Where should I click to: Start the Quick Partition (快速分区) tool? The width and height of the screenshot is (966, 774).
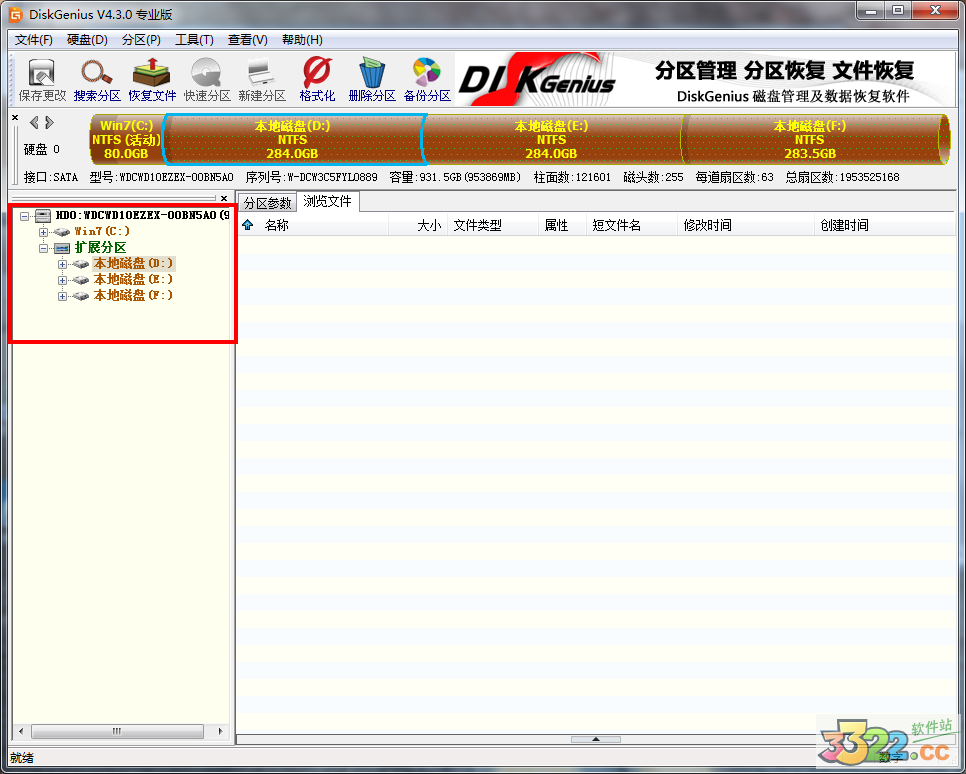(207, 80)
